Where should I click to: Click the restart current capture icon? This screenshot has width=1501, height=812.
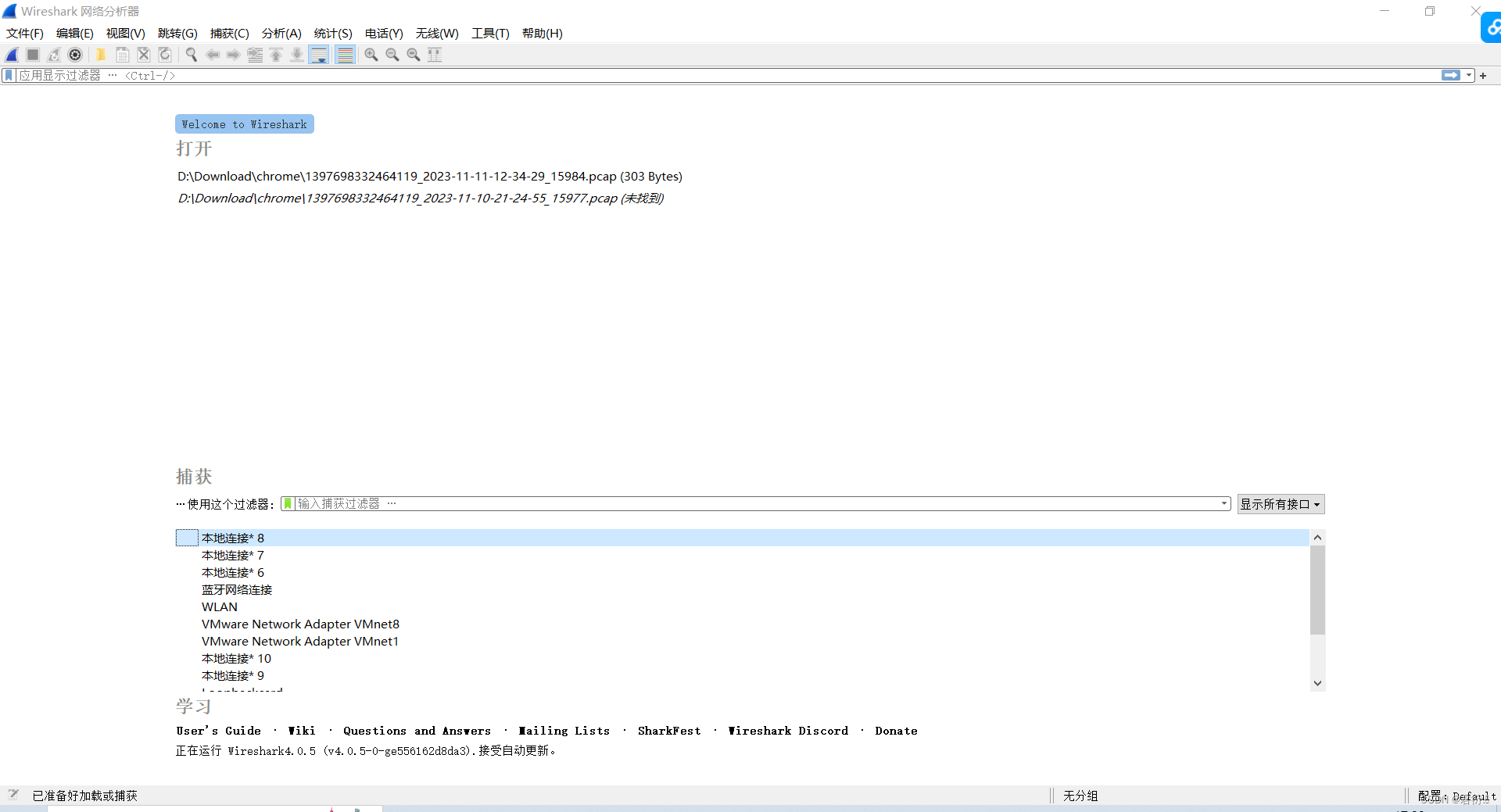(54, 55)
